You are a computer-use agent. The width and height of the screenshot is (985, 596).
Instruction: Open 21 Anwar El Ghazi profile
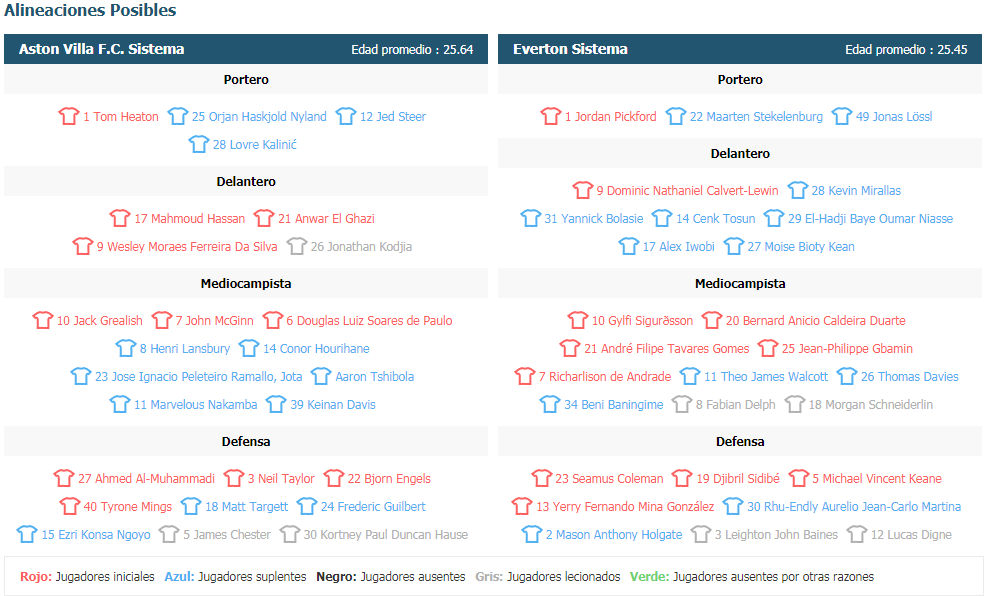326,219
